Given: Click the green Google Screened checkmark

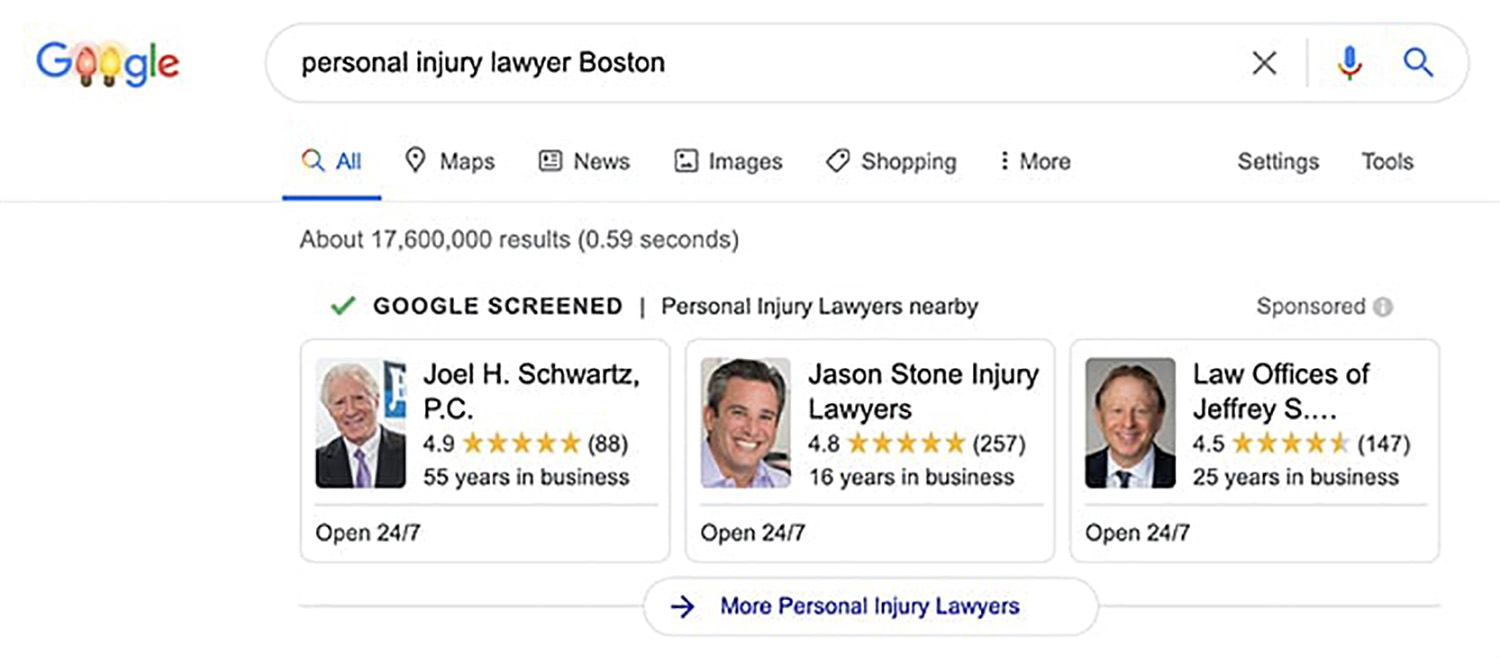Looking at the screenshot, I should 343,306.
